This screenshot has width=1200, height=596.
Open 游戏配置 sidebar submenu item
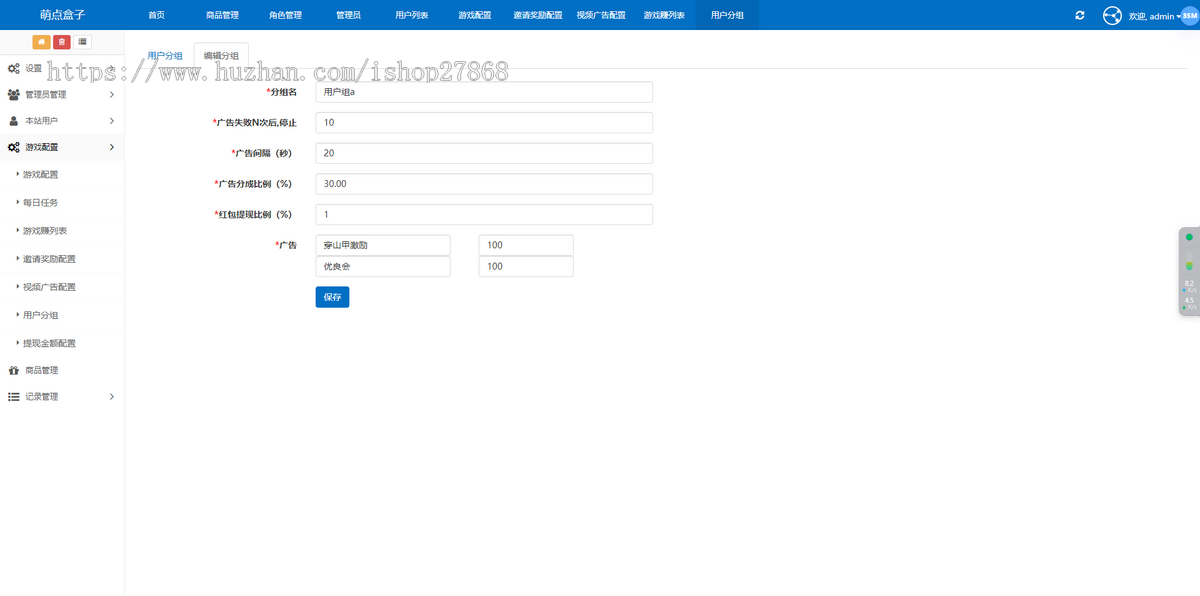[x=40, y=175]
